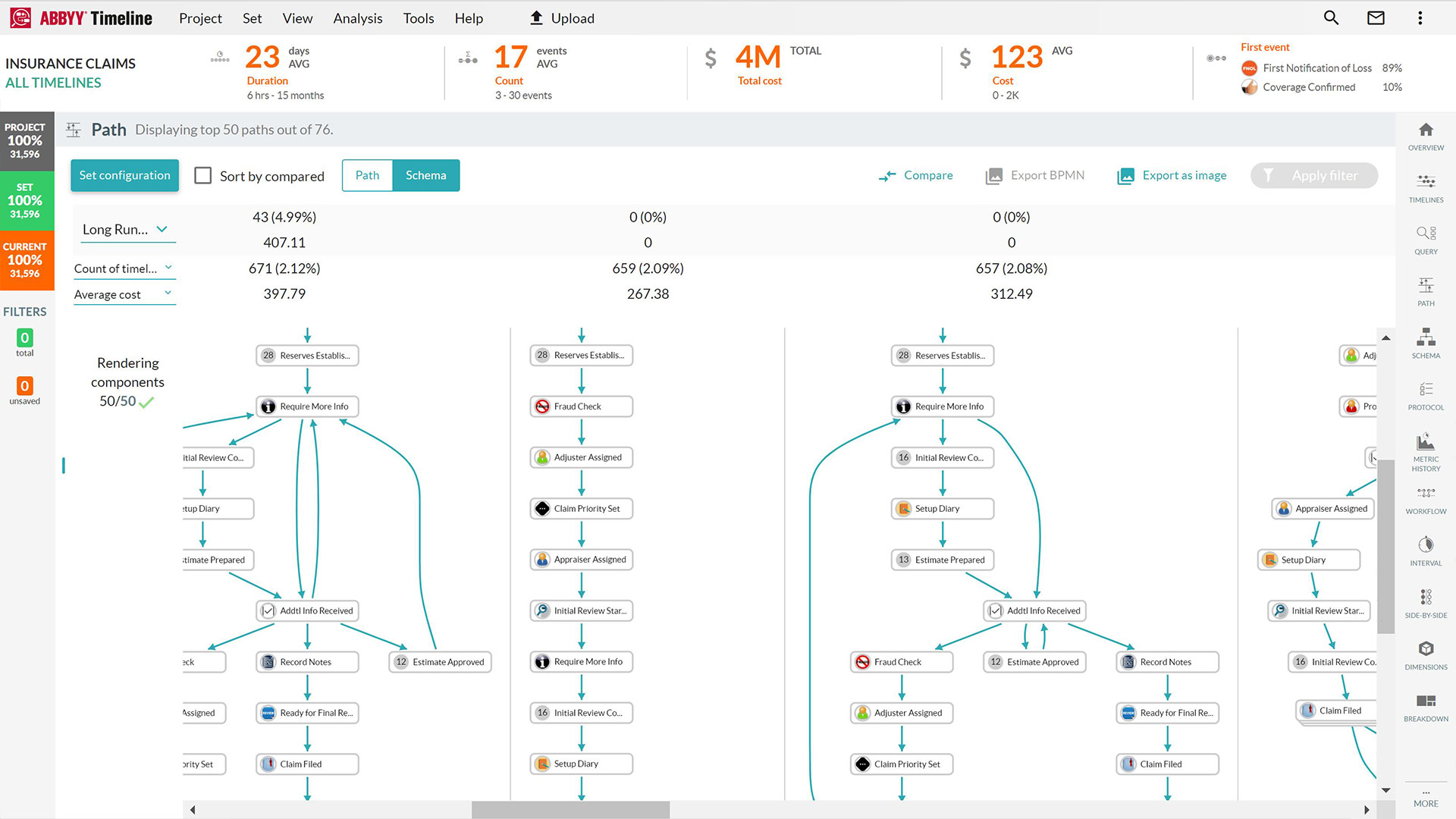The image size is (1456, 819).
Task: Switch to Schema view toggle
Action: tap(425, 175)
